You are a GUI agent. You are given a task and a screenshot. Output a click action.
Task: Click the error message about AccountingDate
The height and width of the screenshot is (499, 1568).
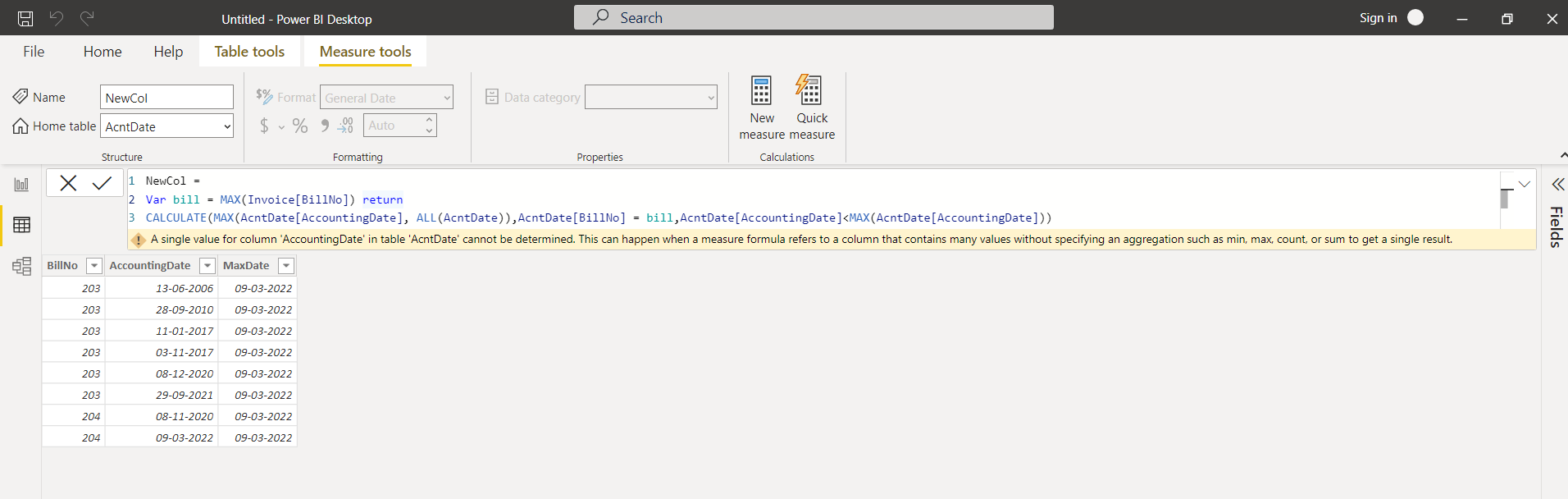tap(801, 240)
